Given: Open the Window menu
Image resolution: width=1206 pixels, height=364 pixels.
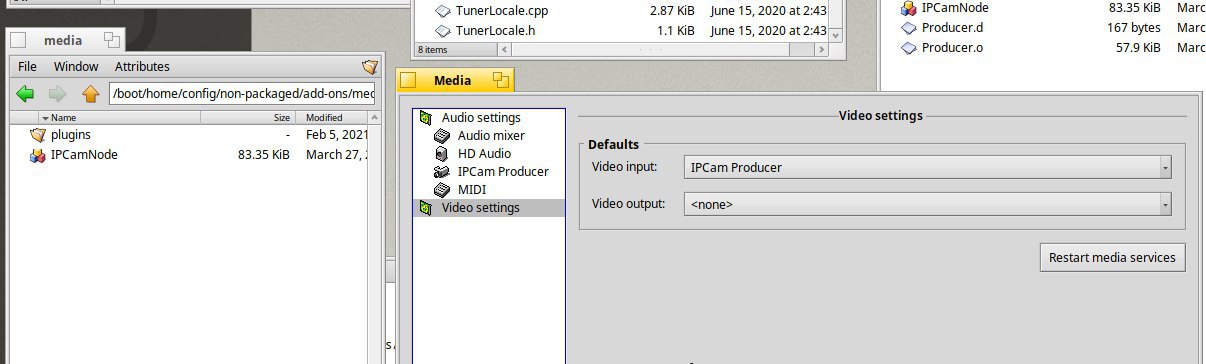Looking at the screenshot, I should (x=76, y=67).
